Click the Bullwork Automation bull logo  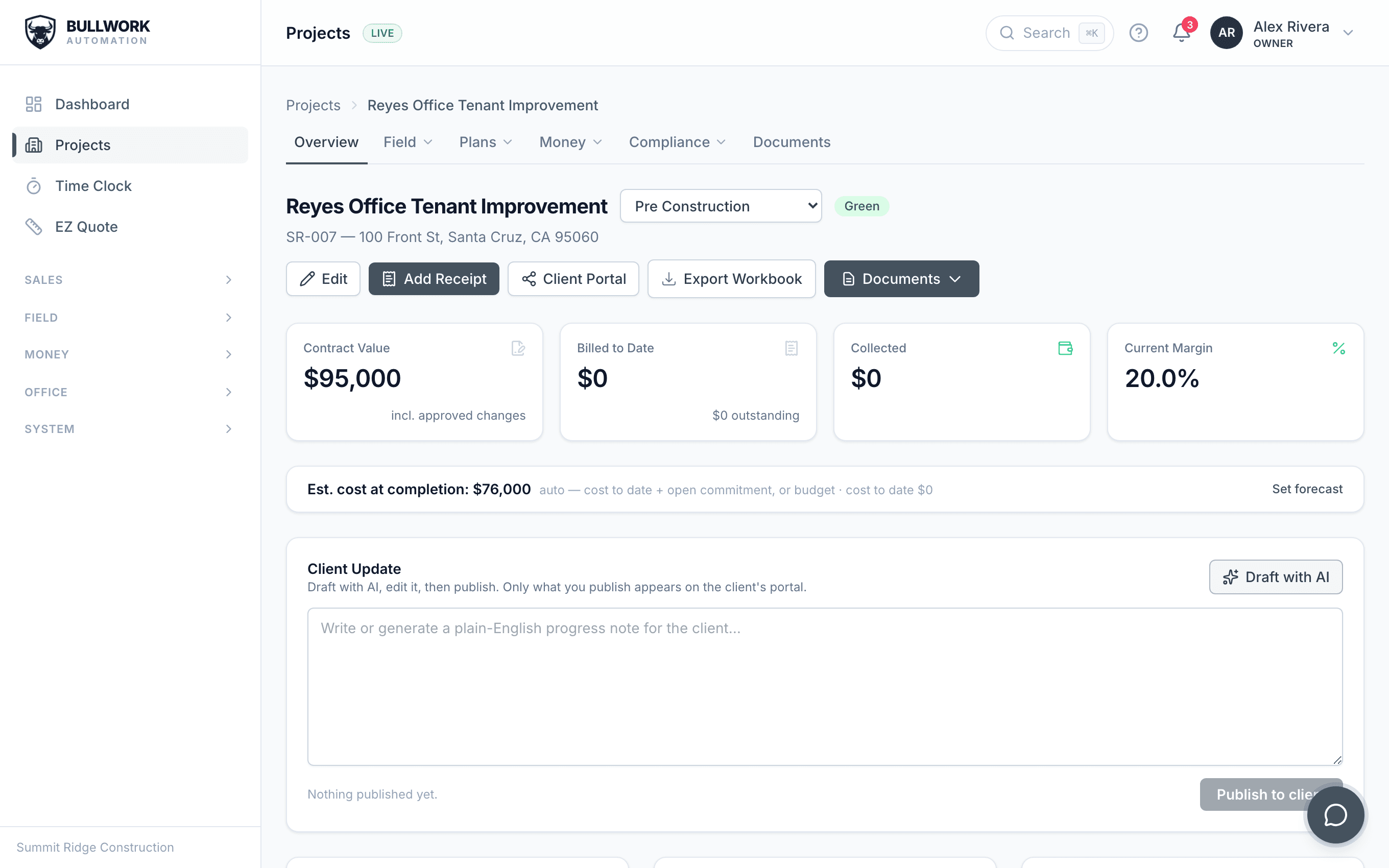(40, 32)
